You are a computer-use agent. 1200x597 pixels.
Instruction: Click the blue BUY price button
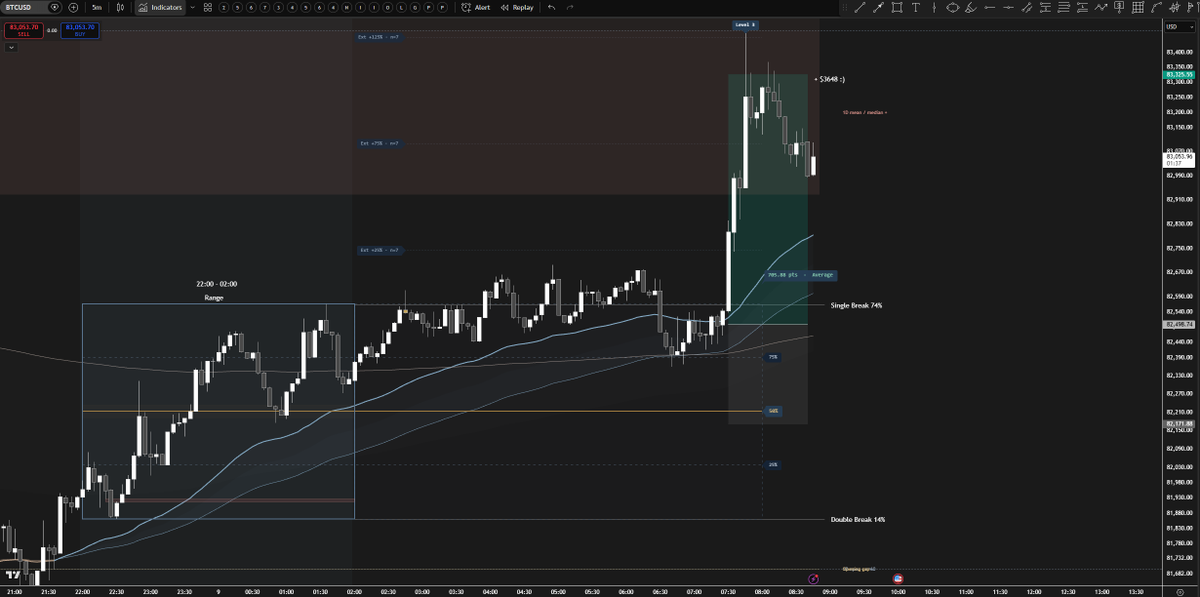[79, 30]
